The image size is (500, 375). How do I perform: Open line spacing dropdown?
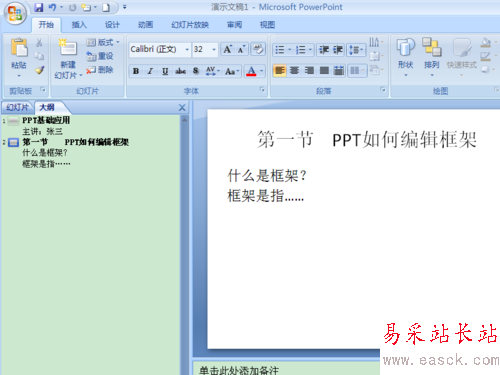[356, 50]
